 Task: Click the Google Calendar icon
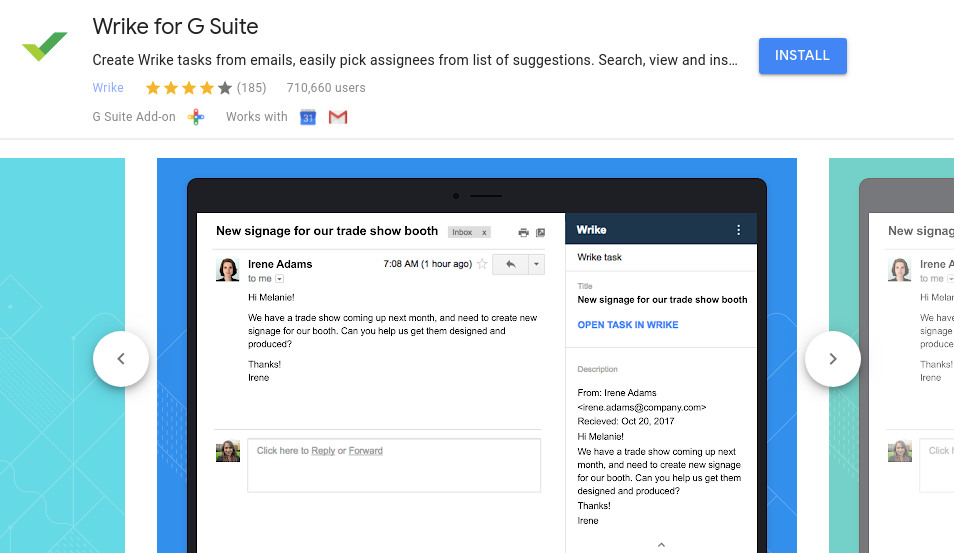pos(308,117)
